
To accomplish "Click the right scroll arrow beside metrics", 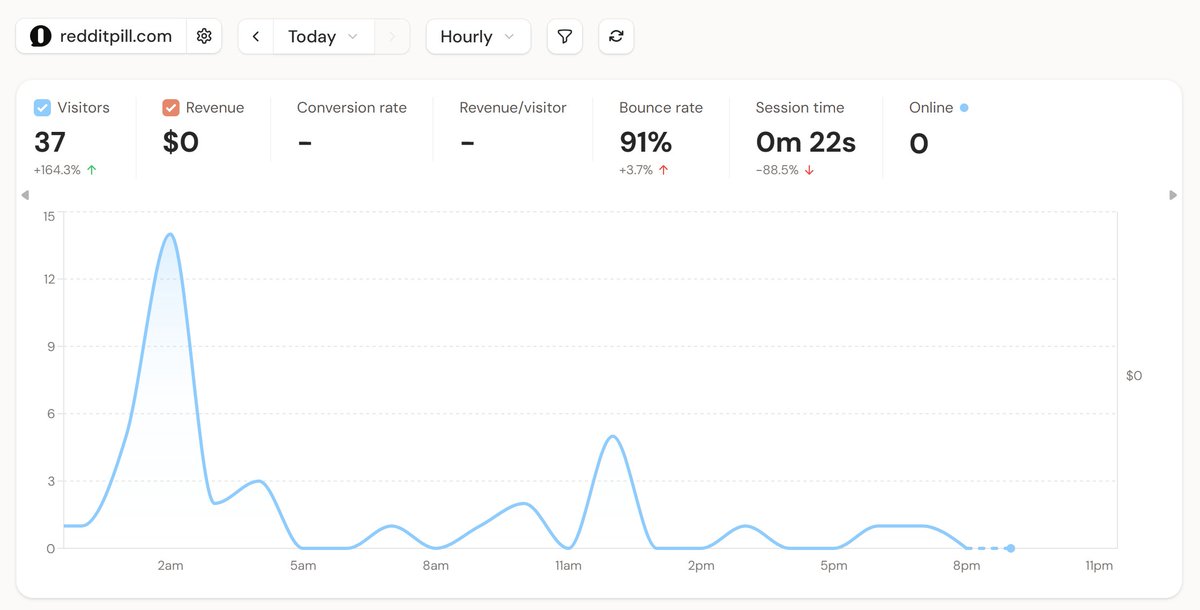I will coord(1173,195).
